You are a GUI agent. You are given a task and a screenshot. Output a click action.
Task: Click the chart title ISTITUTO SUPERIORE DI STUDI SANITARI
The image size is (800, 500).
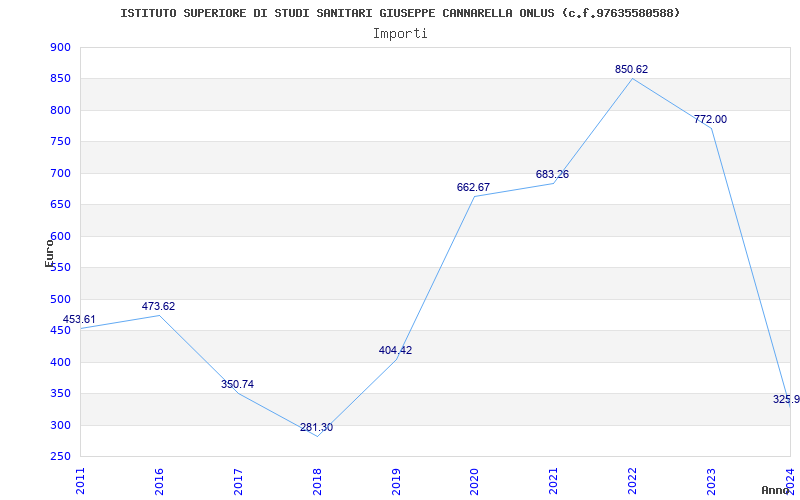point(401,13)
